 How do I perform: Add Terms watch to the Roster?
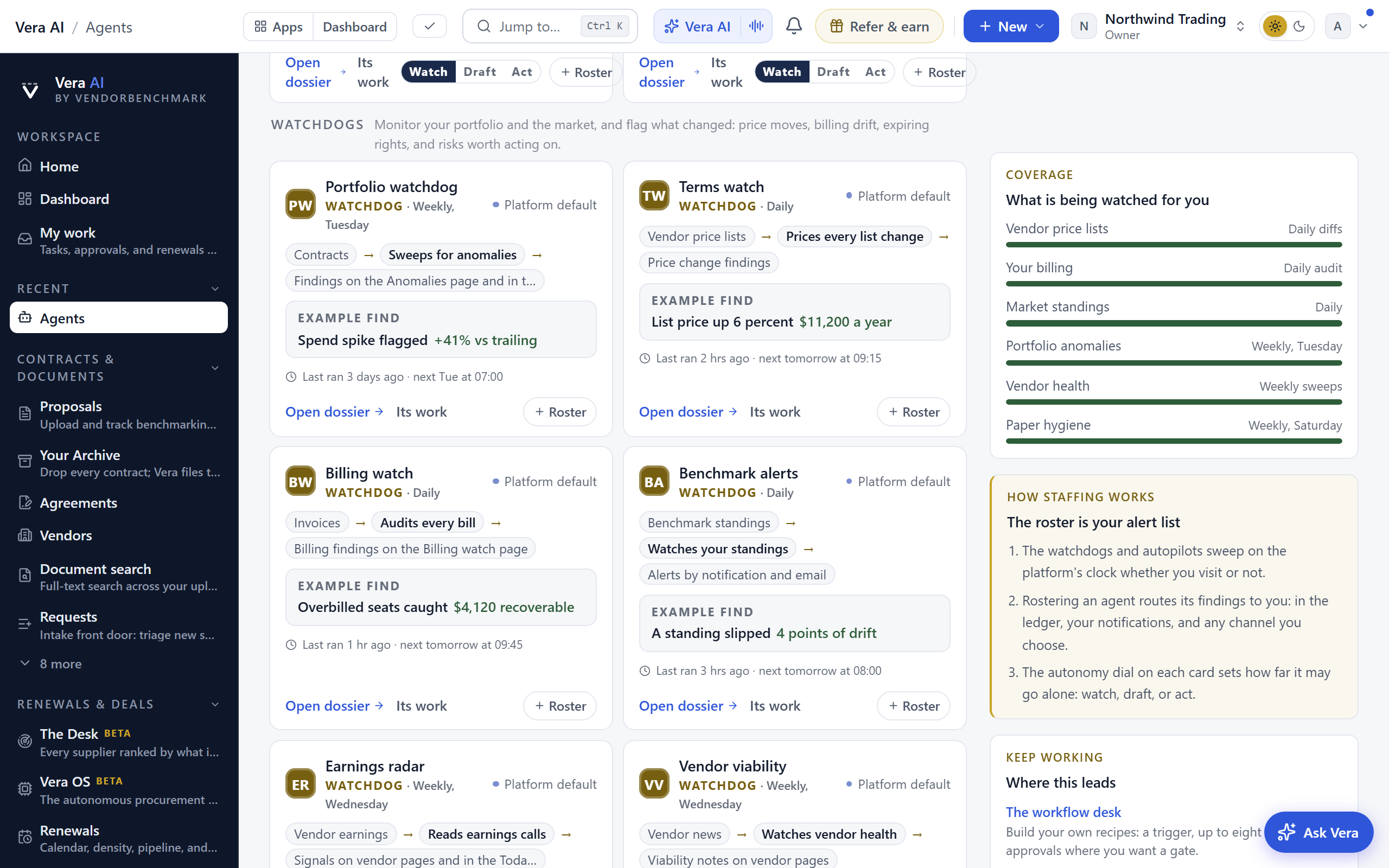point(913,412)
